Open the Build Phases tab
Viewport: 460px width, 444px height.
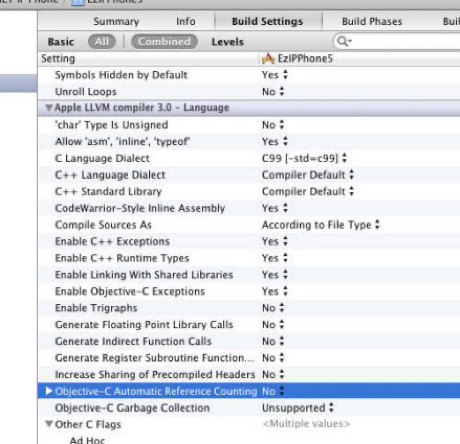(x=372, y=21)
